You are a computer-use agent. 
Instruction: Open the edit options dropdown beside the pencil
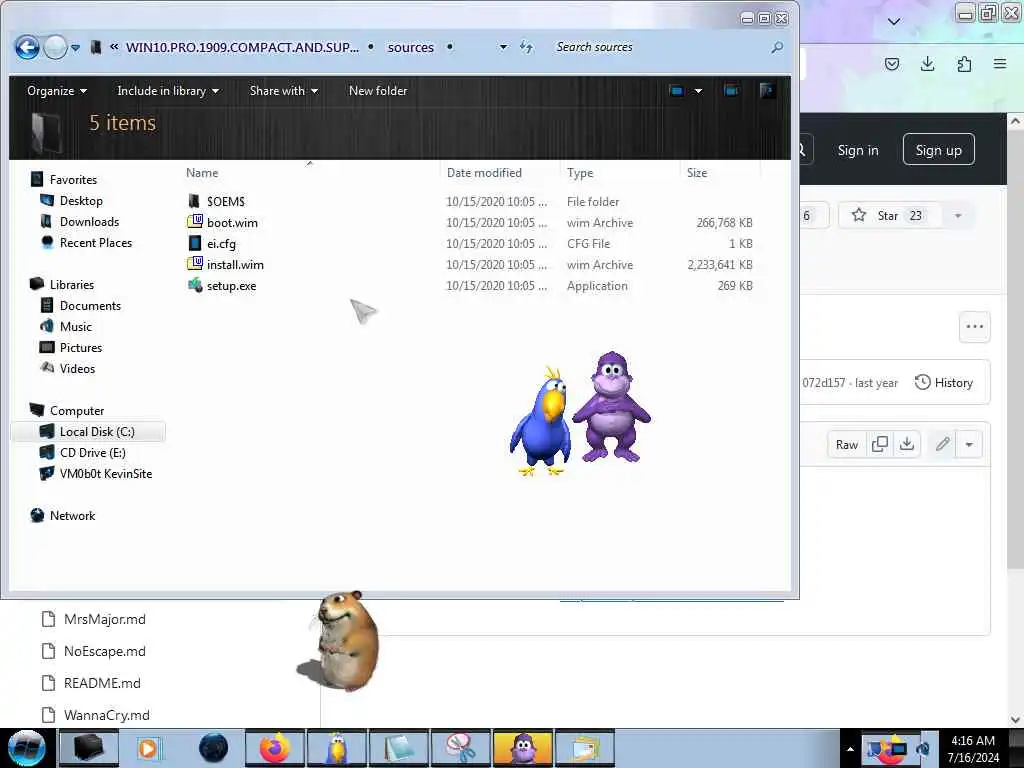(x=969, y=445)
